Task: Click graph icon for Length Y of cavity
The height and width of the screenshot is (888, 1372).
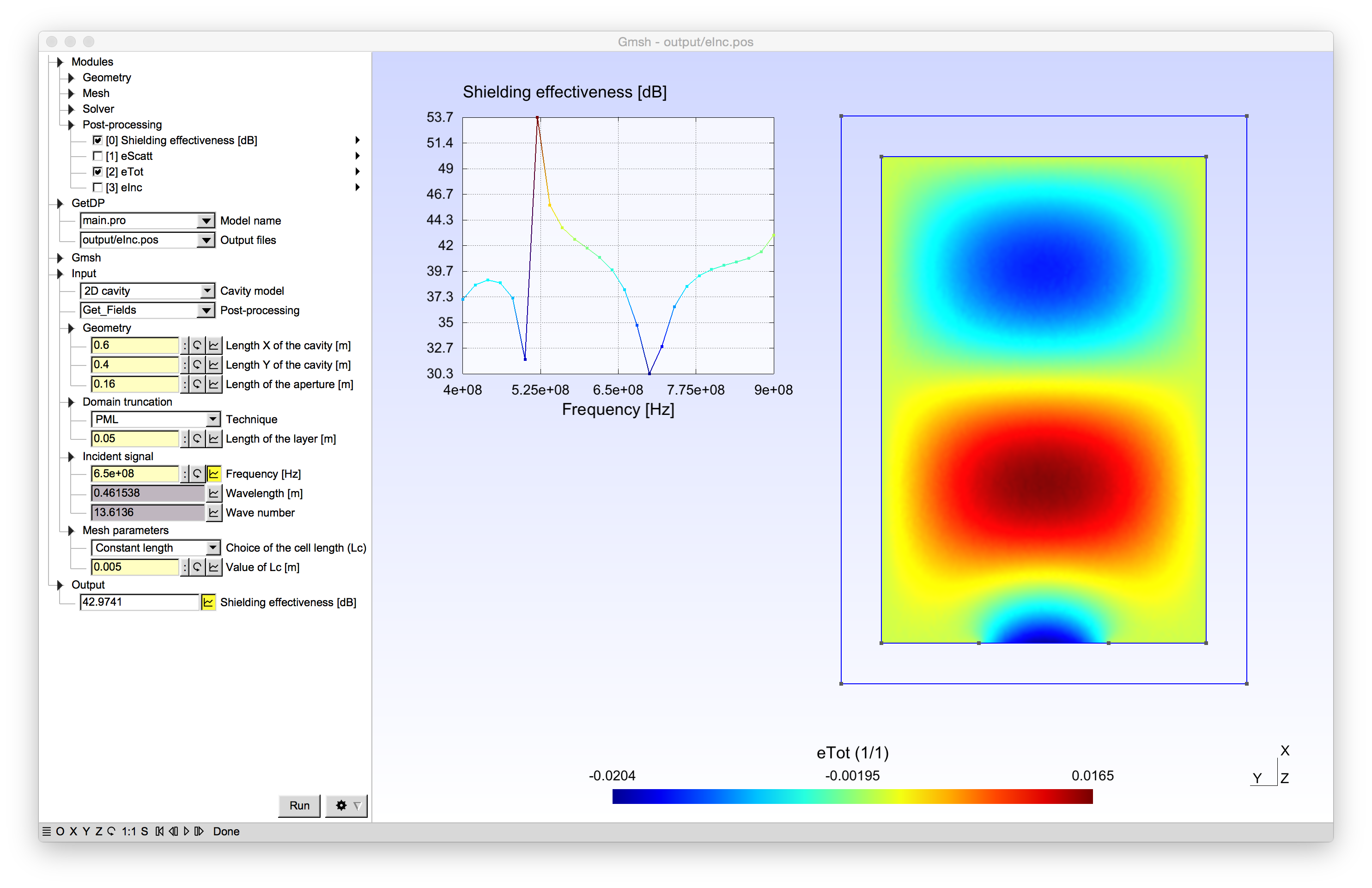Action: click(x=214, y=365)
